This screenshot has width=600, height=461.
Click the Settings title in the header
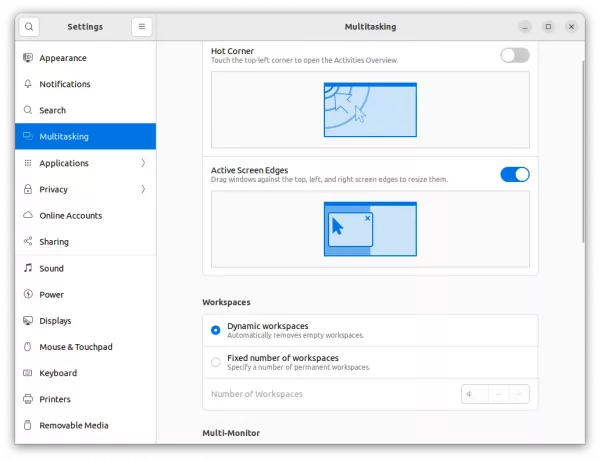coord(85,27)
